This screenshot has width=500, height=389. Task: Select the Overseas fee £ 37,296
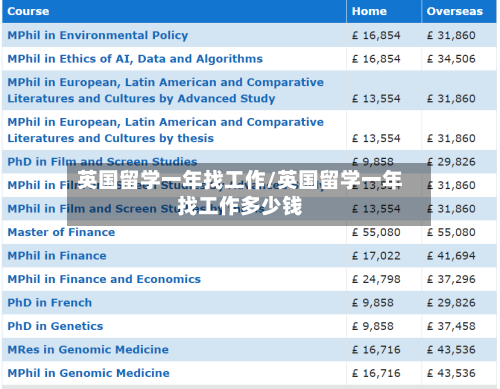[451, 279]
